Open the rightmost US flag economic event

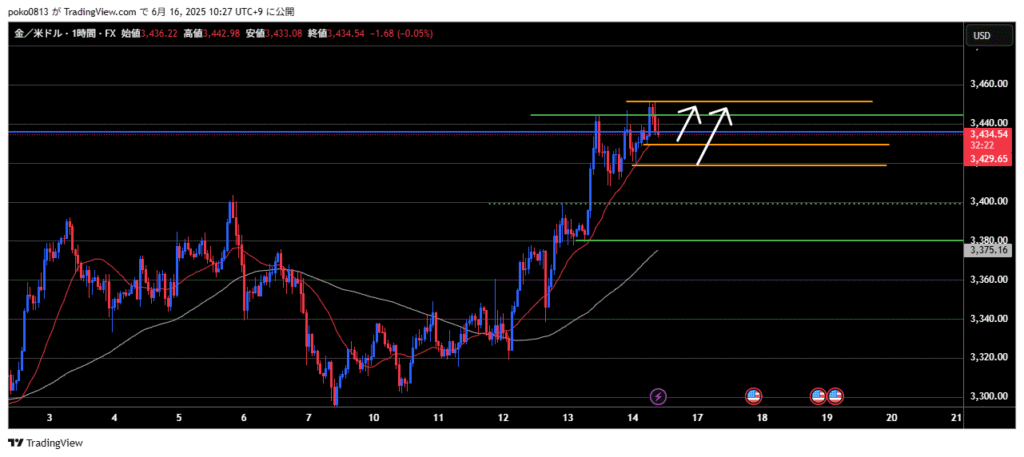point(835,397)
